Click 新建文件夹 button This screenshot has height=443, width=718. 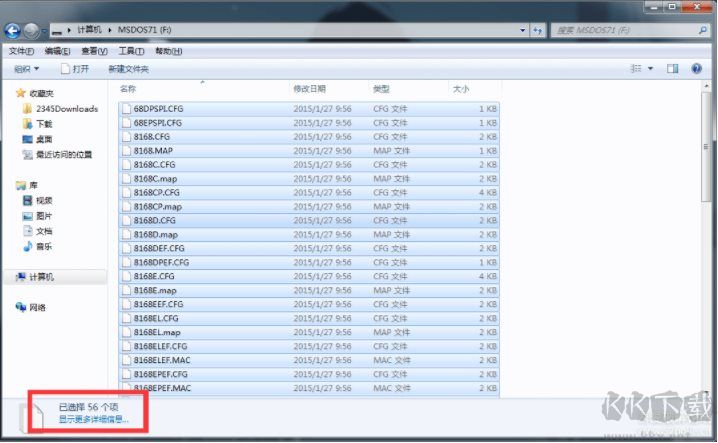coord(128,69)
